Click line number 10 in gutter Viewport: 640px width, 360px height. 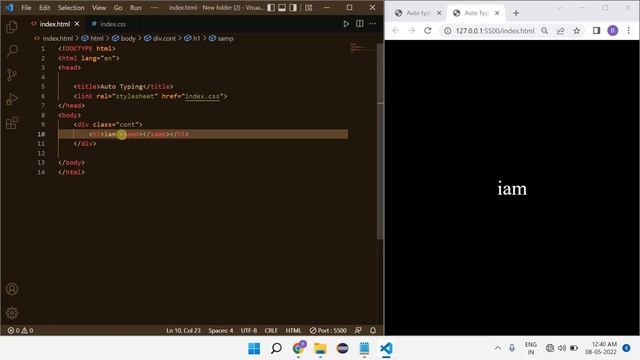(x=41, y=134)
